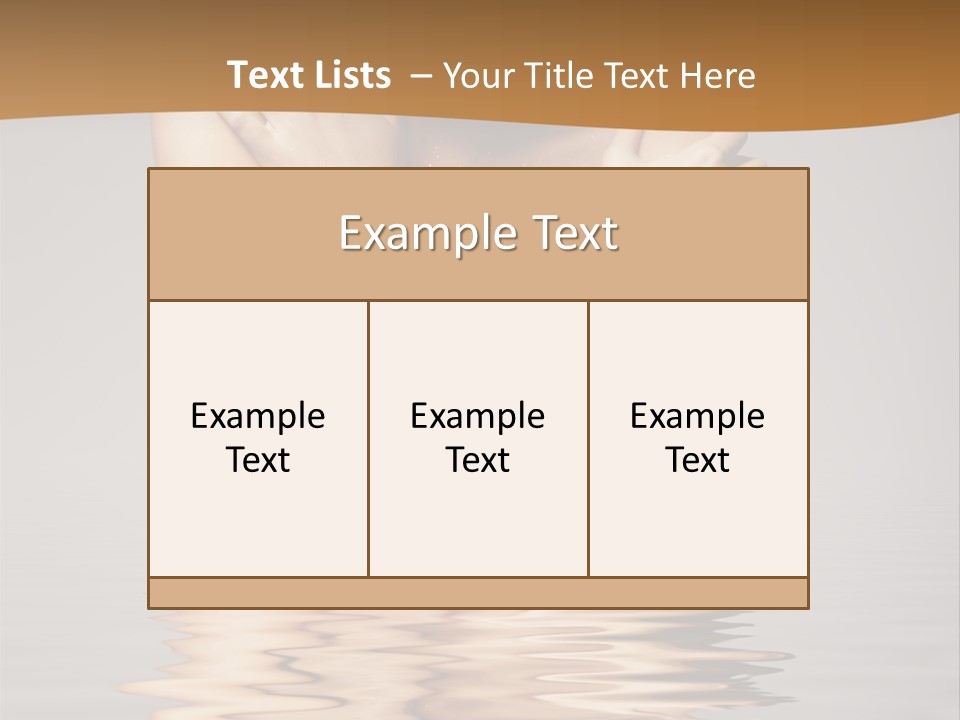960x720 pixels.
Task: Click the thin tan bar beneath the cells
Action: (x=478, y=593)
